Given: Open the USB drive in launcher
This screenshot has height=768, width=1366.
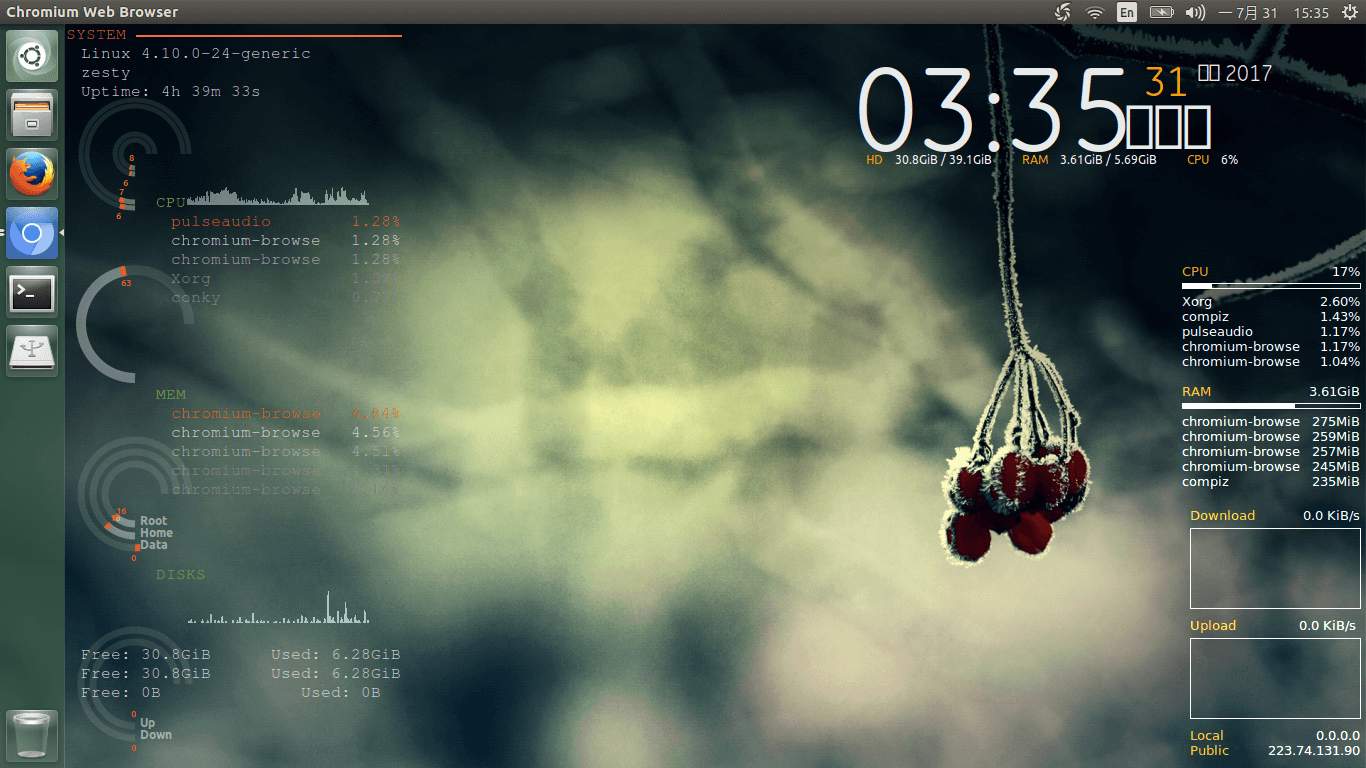Looking at the screenshot, I should coord(32,351).
